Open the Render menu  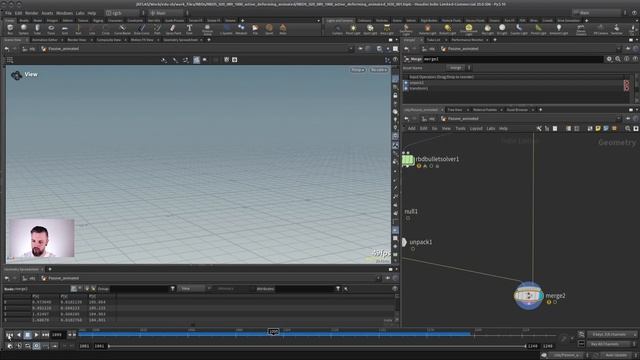click(x=31, y=13)
